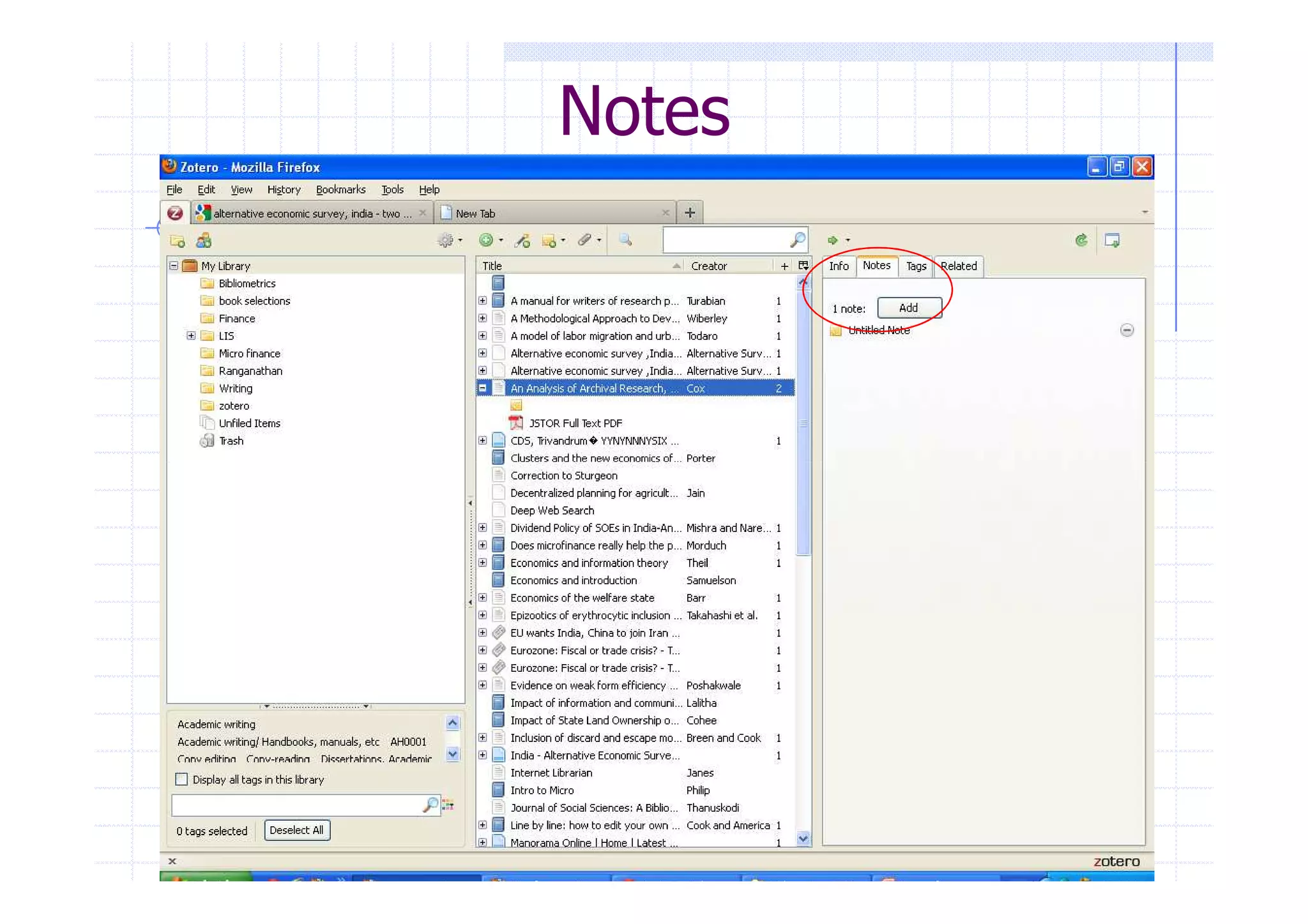
Task: Click the Bibliometrics folder icon
Action: [x=207, y=284]
